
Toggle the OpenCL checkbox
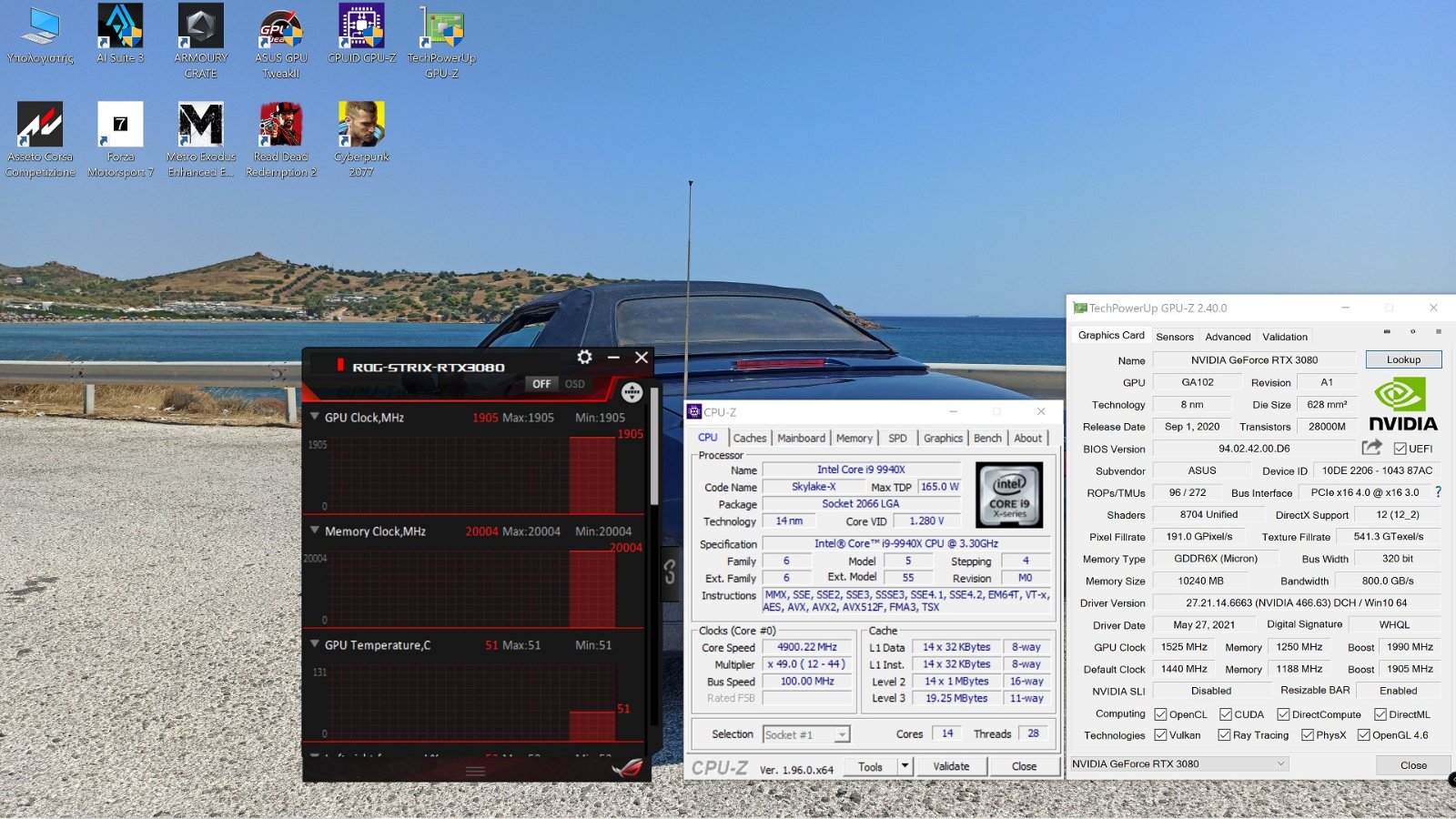tap(1160, 714)
